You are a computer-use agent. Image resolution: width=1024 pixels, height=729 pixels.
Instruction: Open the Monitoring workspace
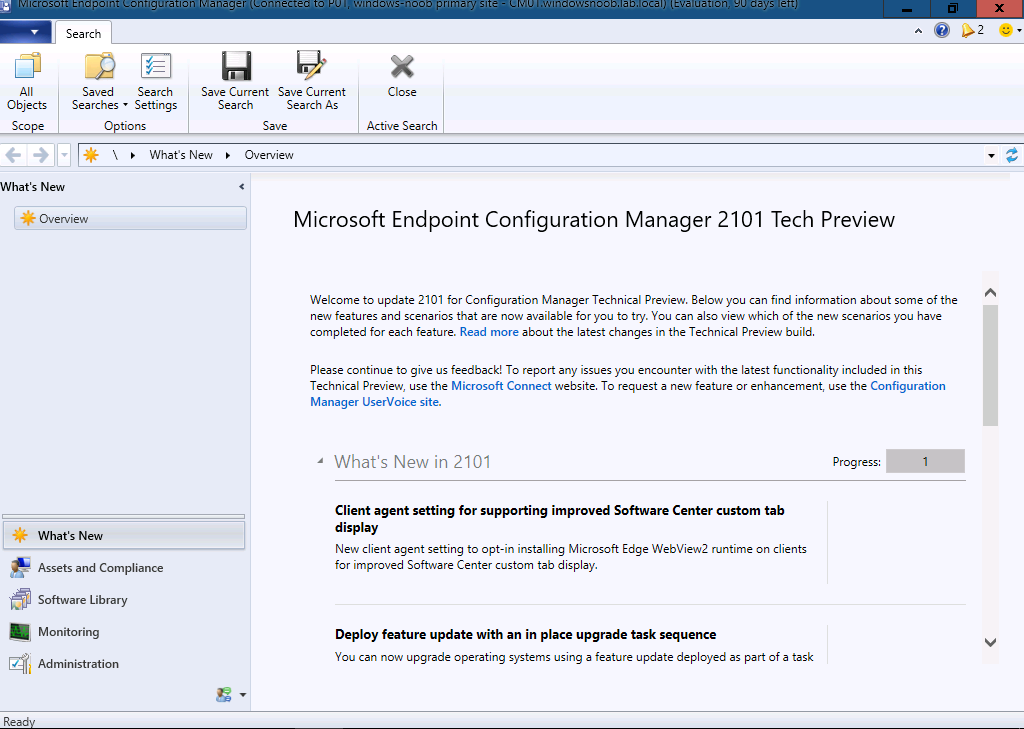124,632
